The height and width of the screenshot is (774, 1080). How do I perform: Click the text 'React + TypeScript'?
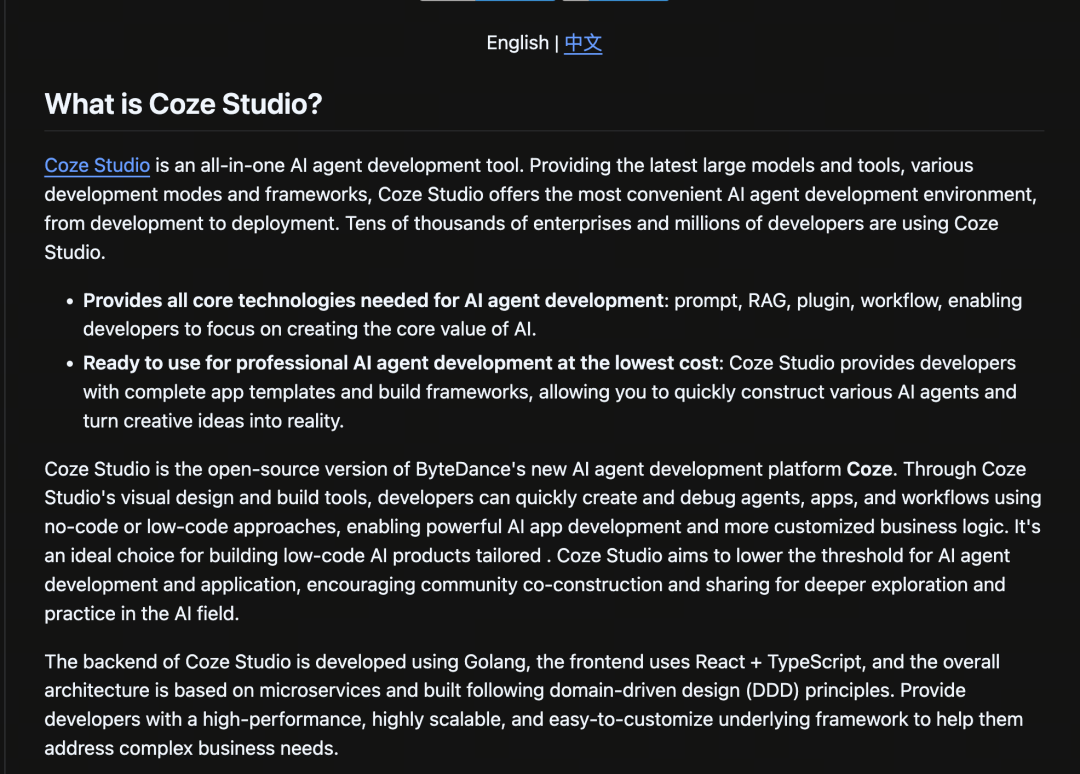pyautogui.click(x=778, y=662)
